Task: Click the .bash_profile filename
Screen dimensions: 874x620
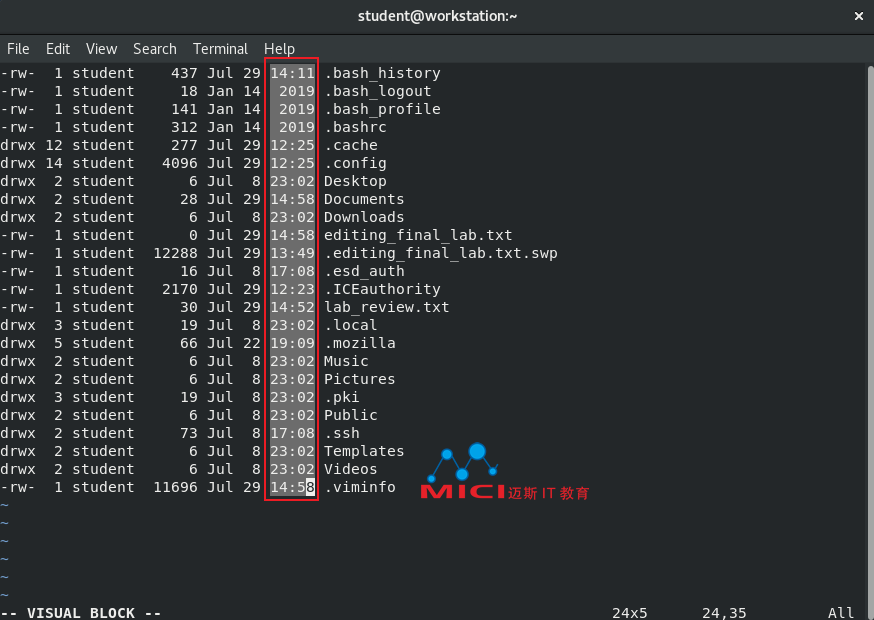Action: click(382, 109)
